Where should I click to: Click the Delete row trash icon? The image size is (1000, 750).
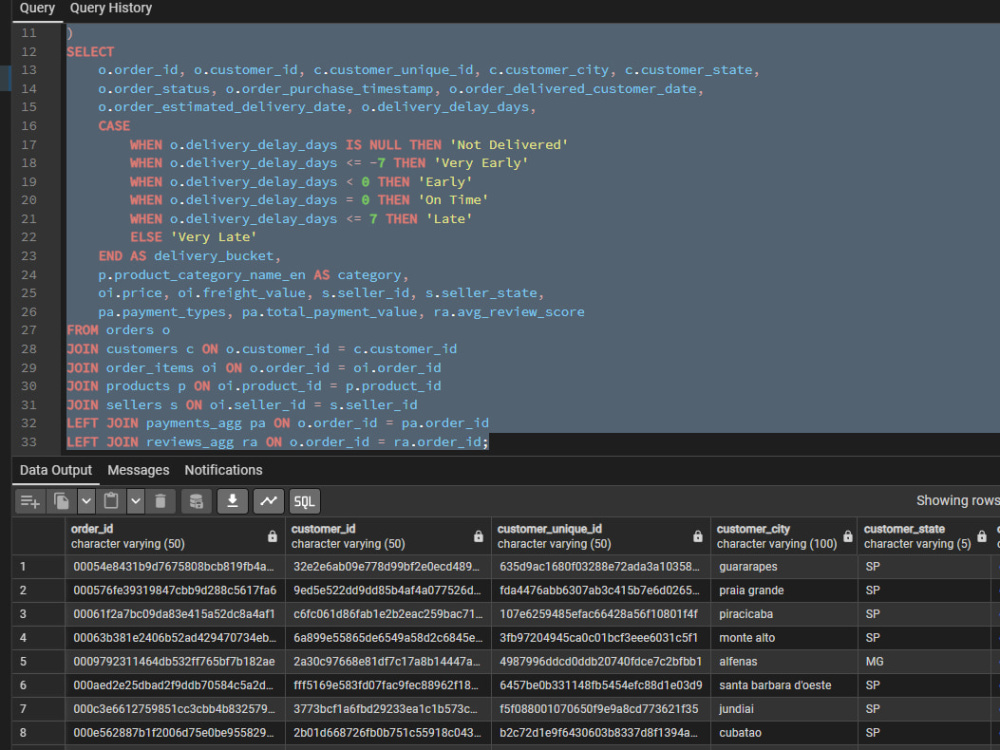click(161, 502)
